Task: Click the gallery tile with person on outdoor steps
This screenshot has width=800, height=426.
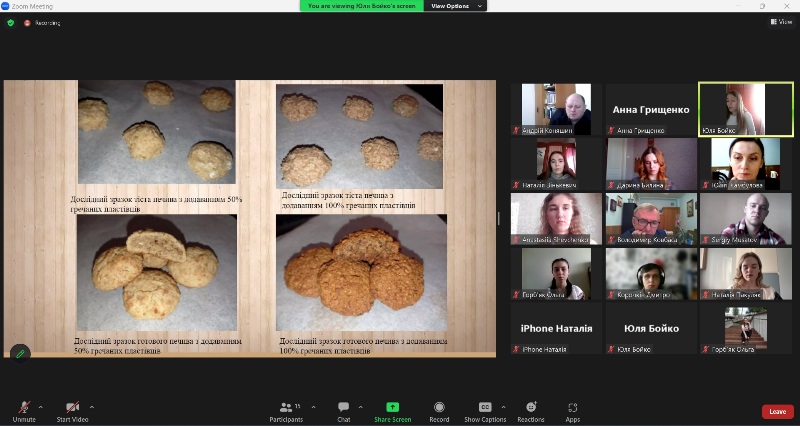Action: [x=745, y=328]
